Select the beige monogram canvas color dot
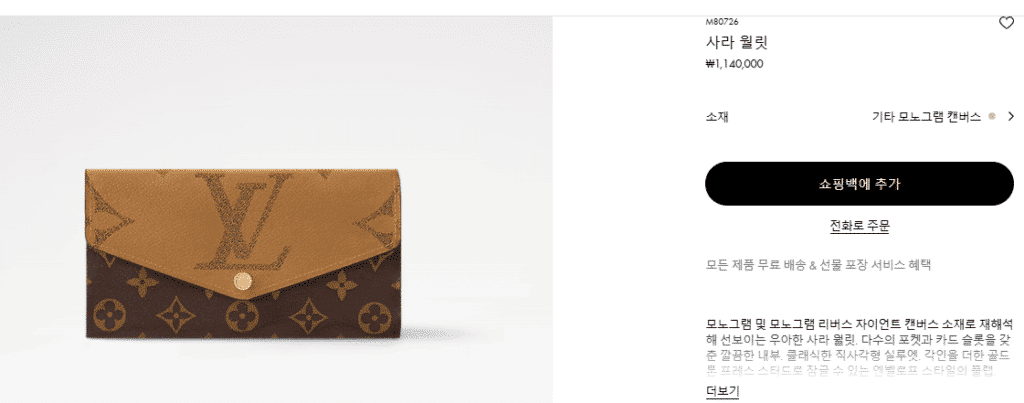 (992, 116)
